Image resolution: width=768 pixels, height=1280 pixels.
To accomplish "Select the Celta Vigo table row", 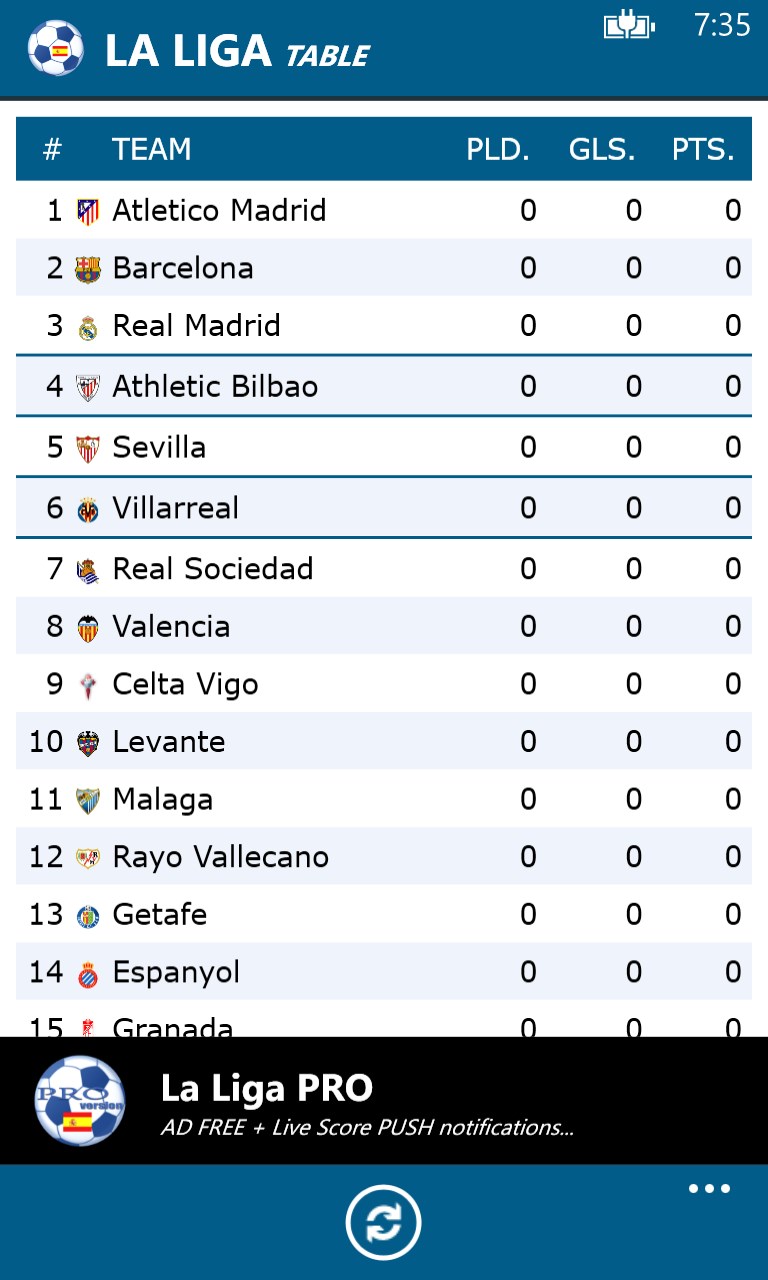I will [384, 684].
